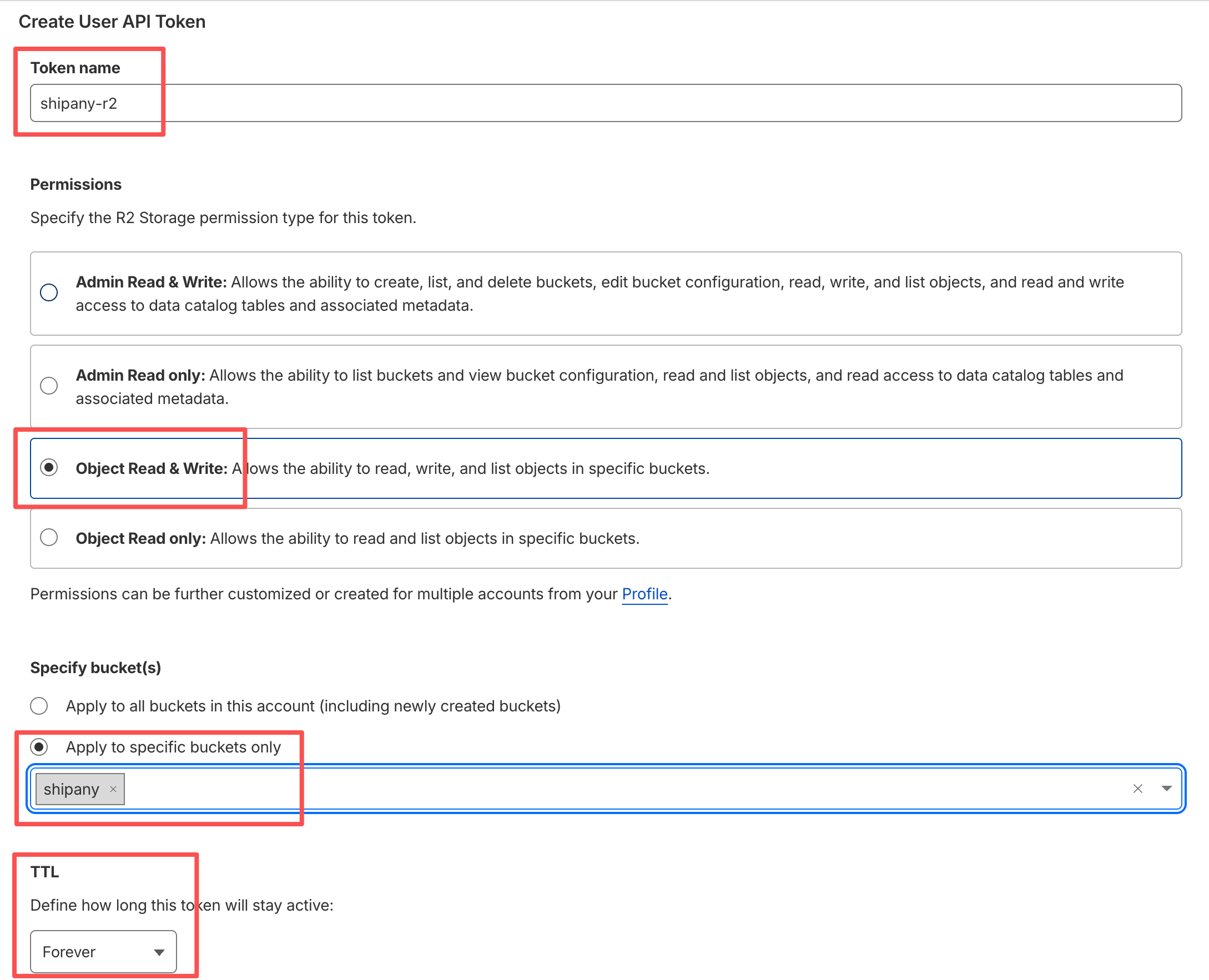
Task: Apply to all buckets in this account
Action: coord(39,706)
